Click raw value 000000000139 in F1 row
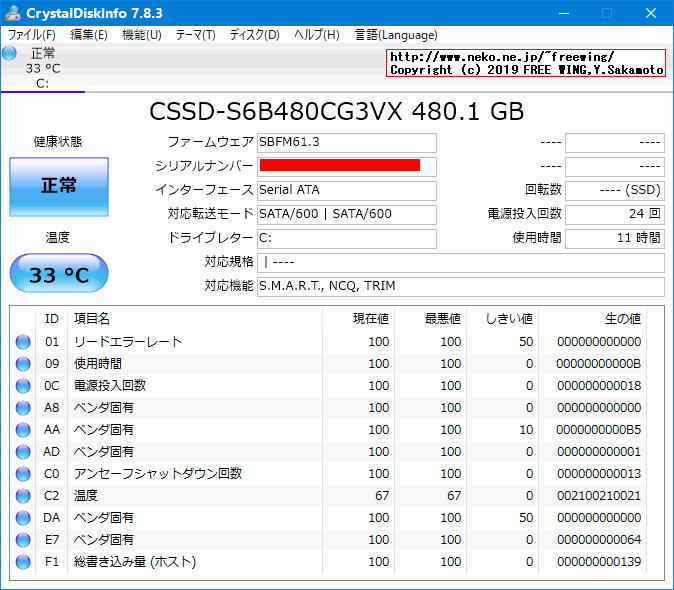The image size is (674, 590). pyautogui.click(x=599, y=562)
